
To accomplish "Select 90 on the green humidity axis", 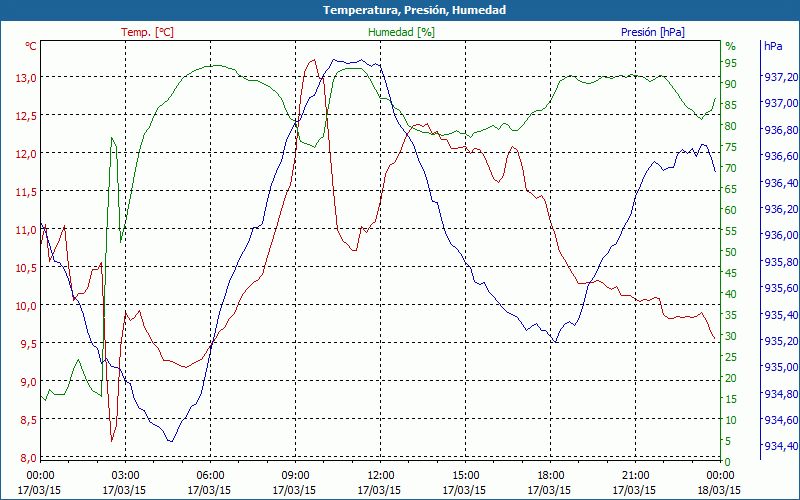I will (x=731, y=84).
